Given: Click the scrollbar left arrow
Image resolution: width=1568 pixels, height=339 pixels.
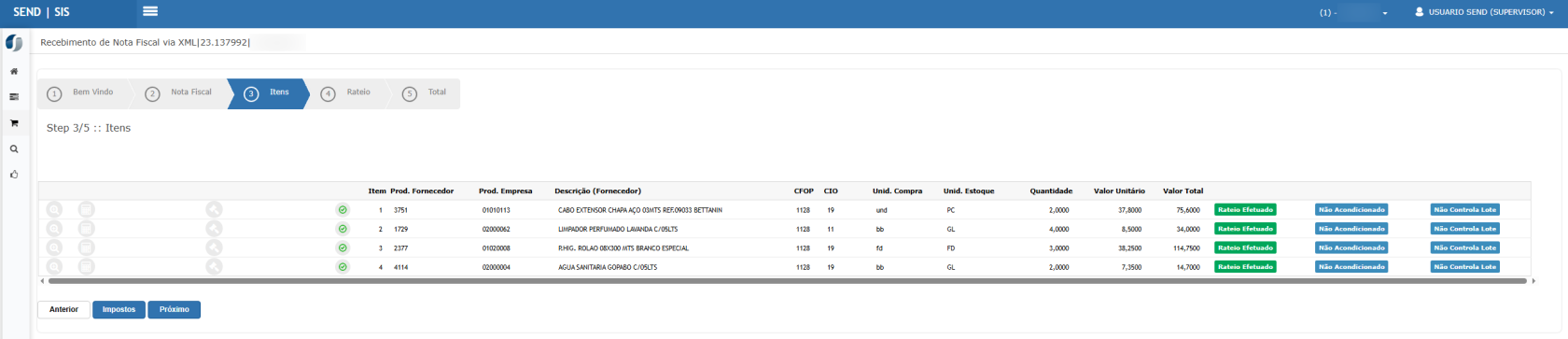Looking at the screenshot, I should tap(41, 281).
